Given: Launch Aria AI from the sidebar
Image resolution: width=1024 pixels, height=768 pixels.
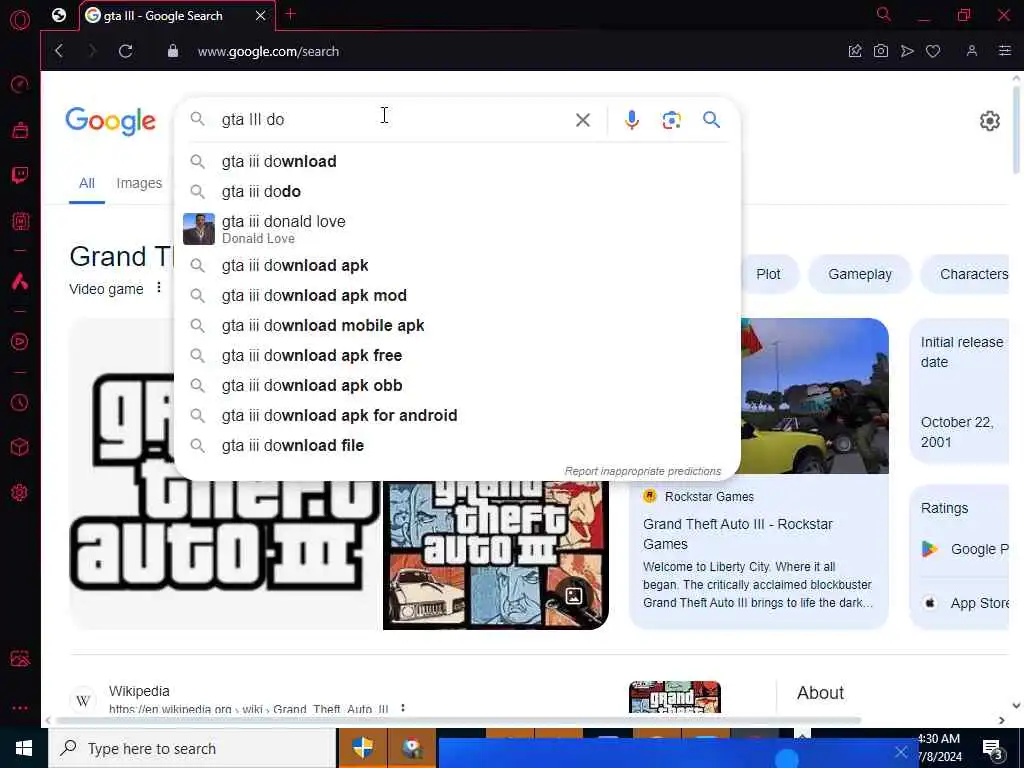Looking at the screenshot, I should 20,281.
